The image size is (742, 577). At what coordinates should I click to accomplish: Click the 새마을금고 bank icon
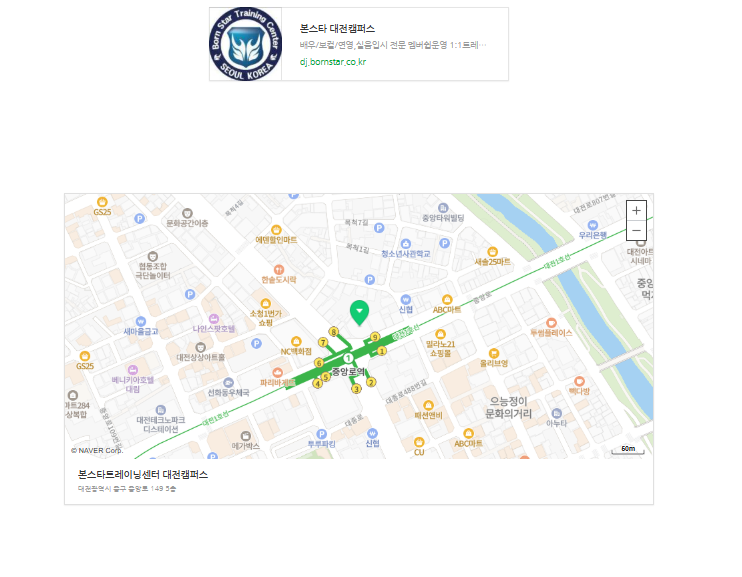click(x=141, y=321)
